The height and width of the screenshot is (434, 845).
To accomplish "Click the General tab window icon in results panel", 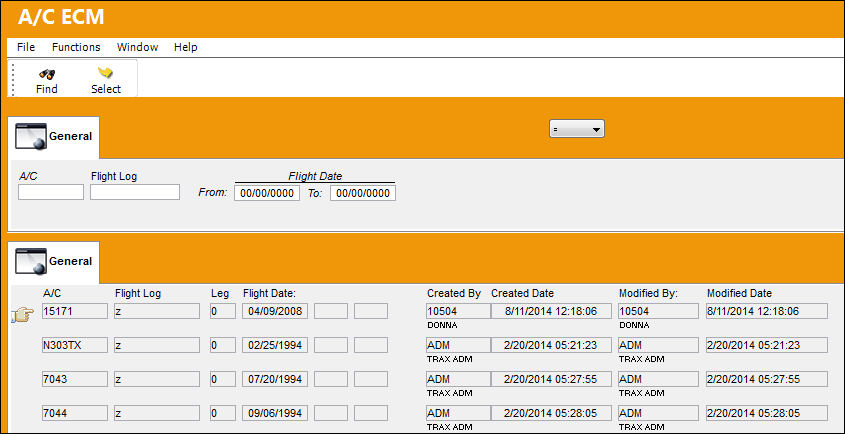I will coord(31,261).
